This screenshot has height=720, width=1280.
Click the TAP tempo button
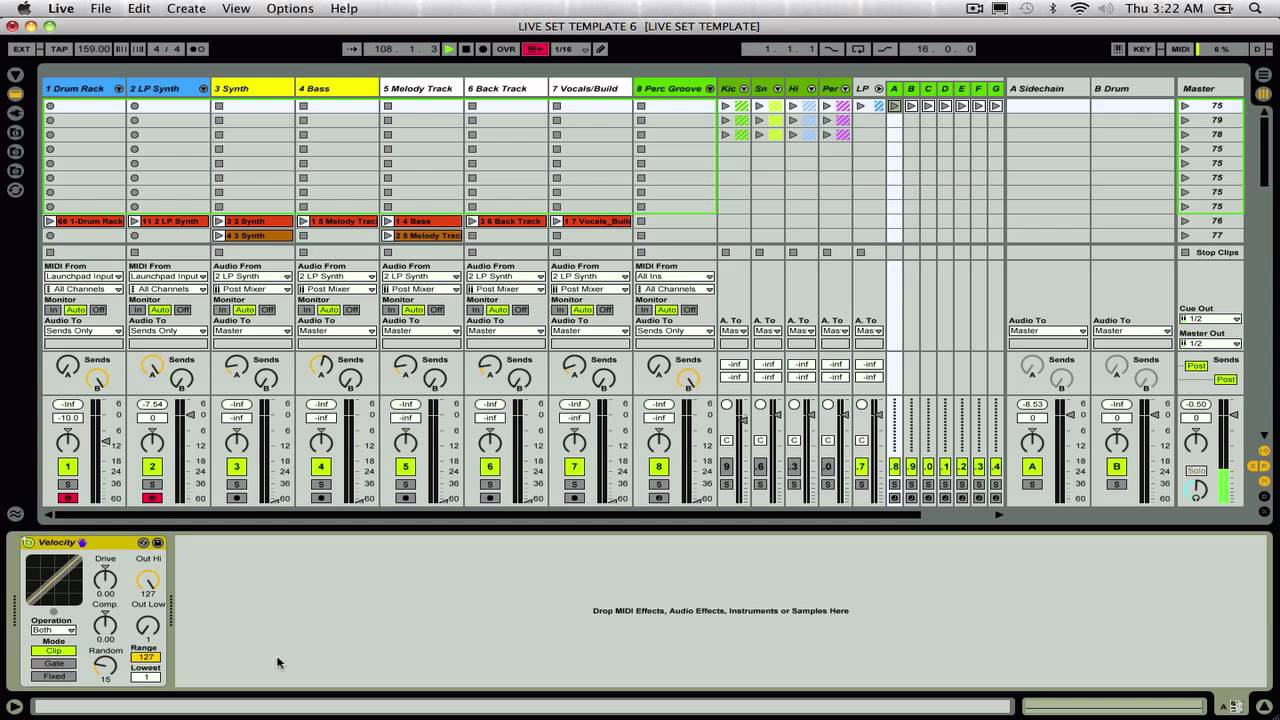coord(59,49)
